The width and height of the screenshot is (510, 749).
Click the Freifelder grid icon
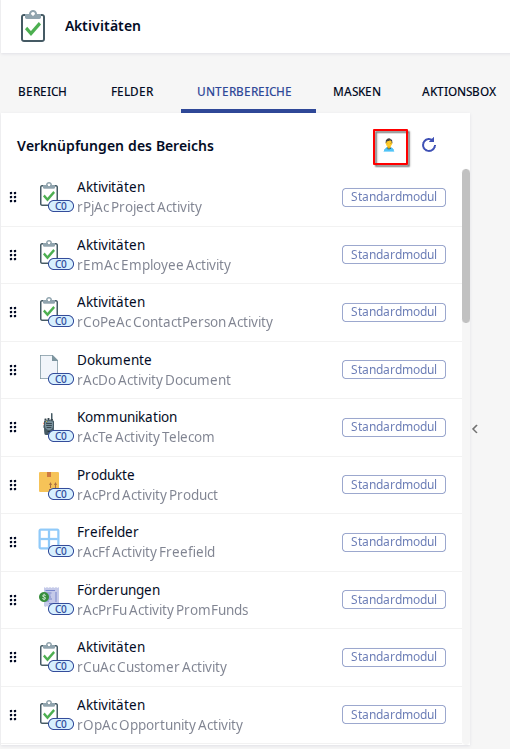(49, 539)
